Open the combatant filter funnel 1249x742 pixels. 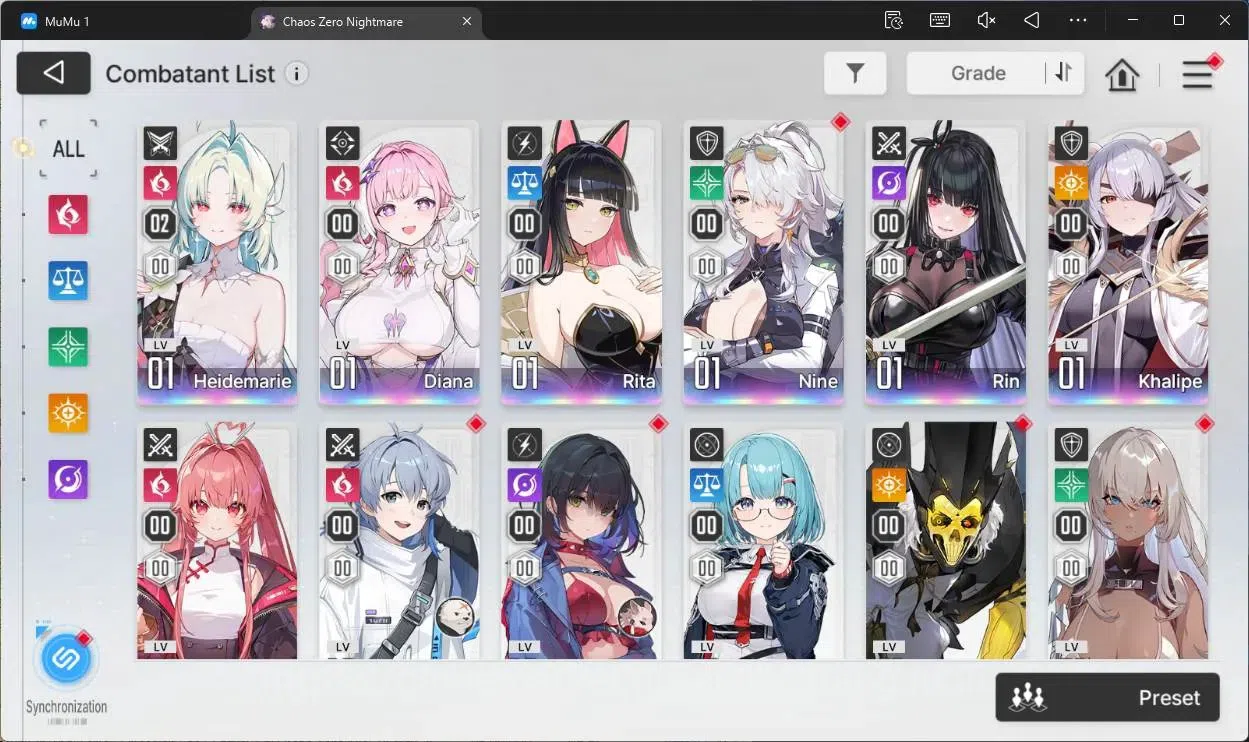[855, 73]
